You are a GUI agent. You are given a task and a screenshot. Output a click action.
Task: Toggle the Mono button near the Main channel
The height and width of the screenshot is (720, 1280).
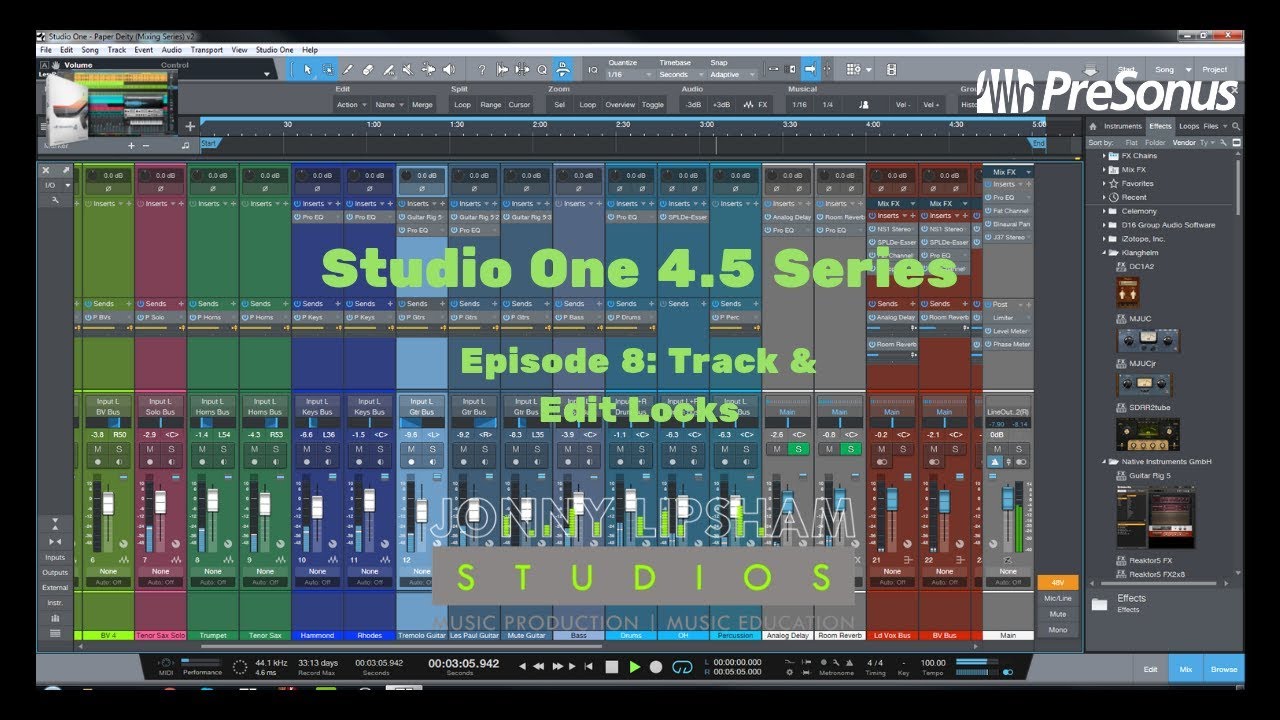click(1057, 630)
